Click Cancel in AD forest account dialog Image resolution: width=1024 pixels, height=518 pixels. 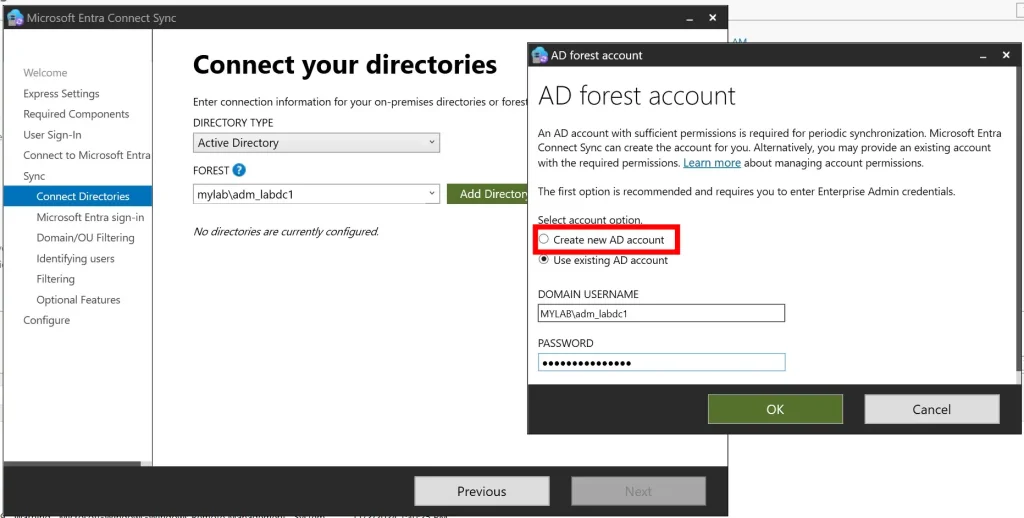coord(931,410)
